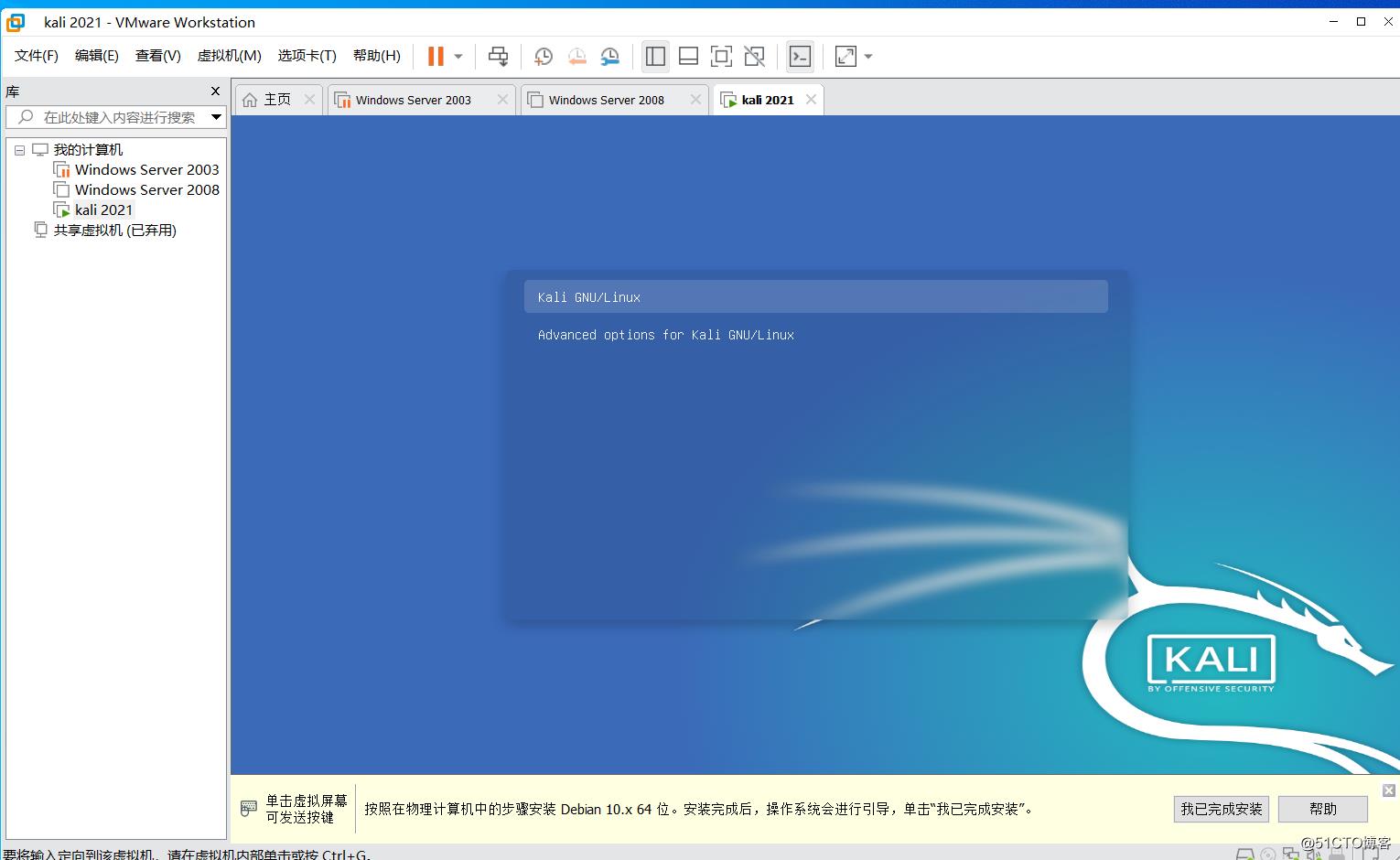
Task: Open the 文件(F) menu
Action: pos(37,56)
